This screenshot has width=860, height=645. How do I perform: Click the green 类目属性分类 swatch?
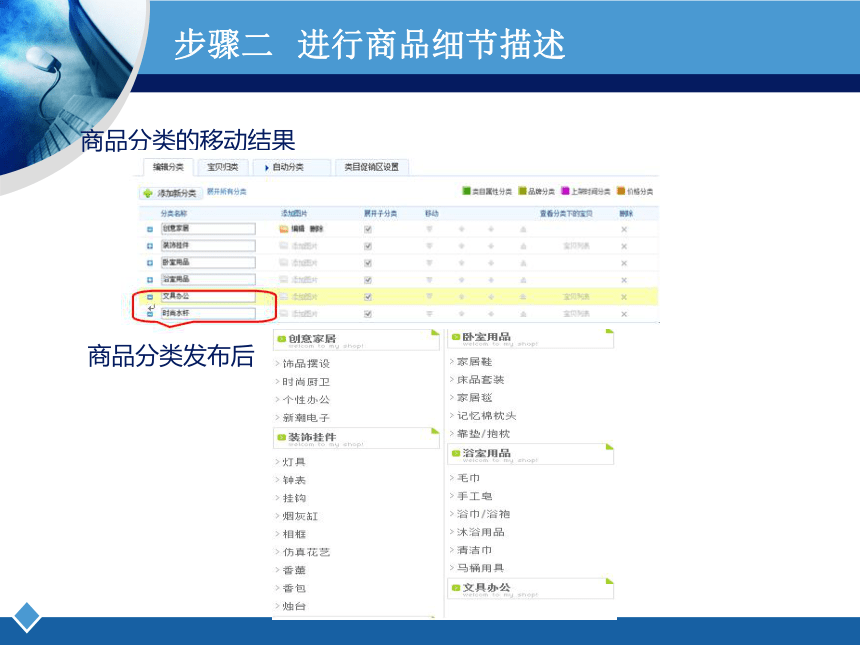pyautogui.click(x=467, y=191)
